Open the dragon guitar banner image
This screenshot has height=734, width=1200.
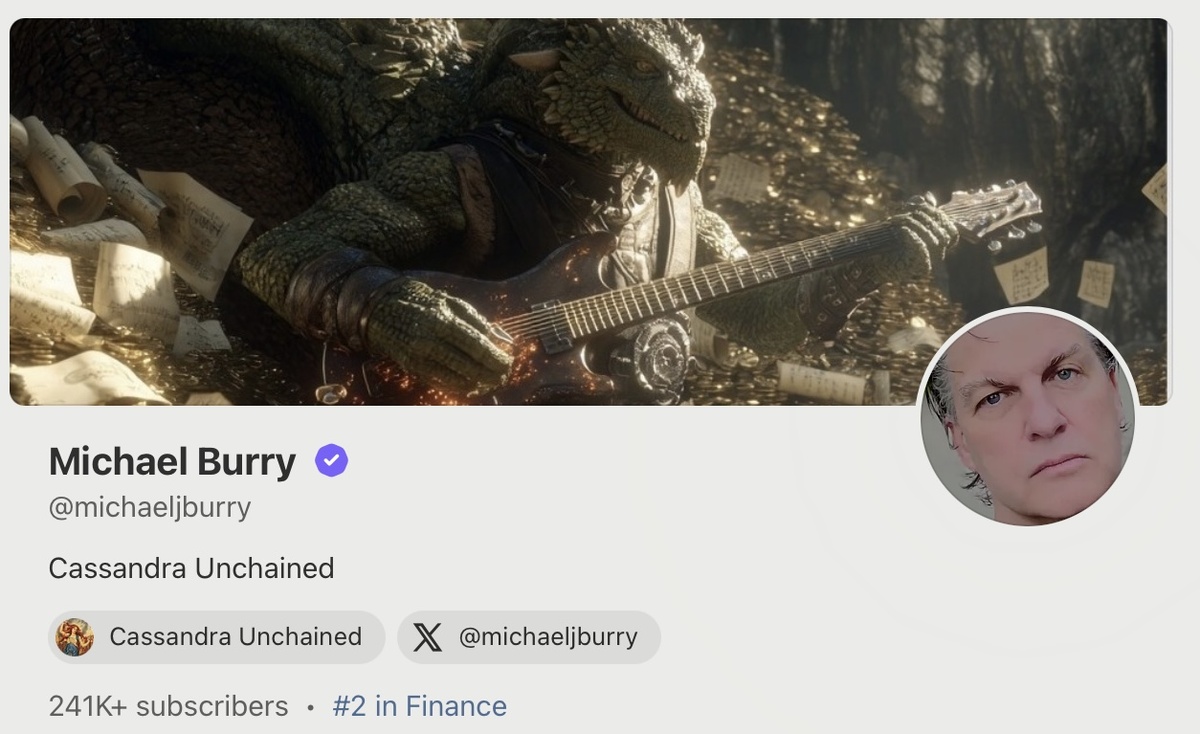(x=589, y=212)
